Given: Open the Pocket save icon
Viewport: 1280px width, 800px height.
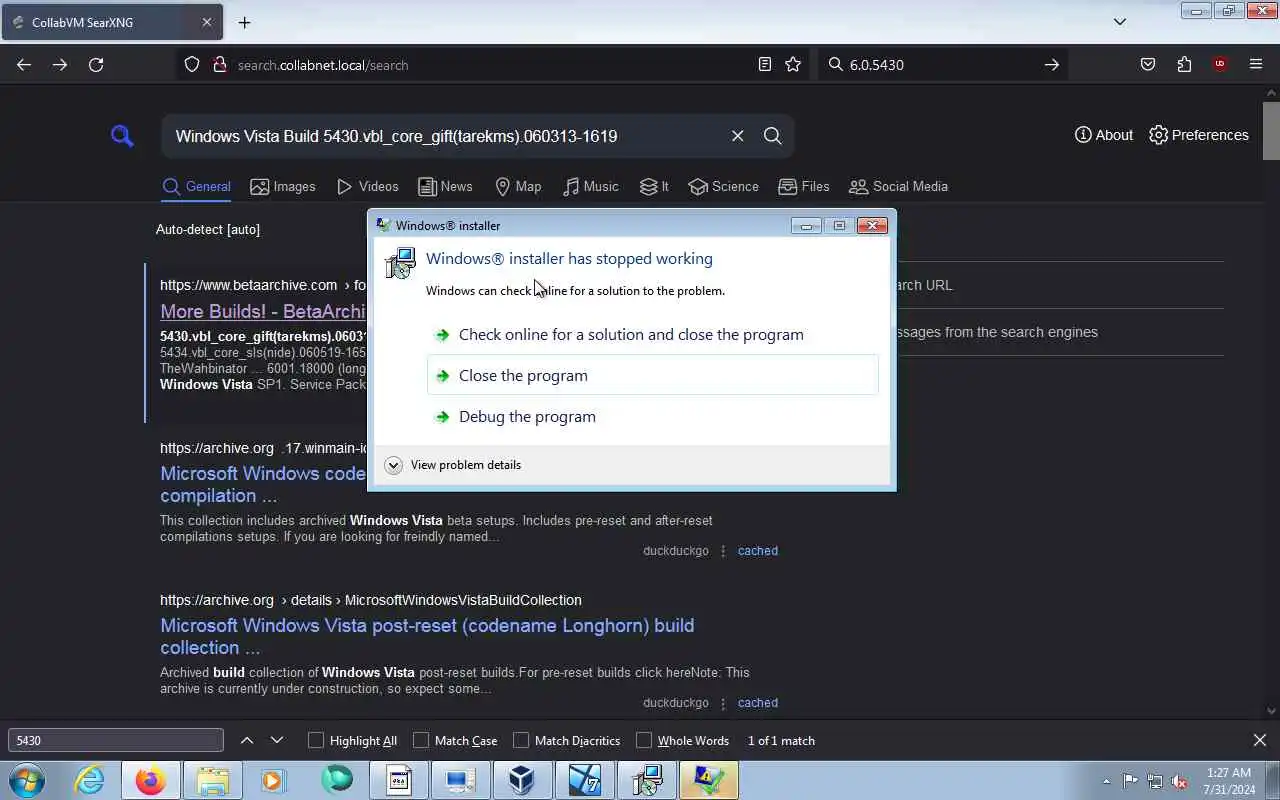Looking at the screenshot, I should click(1148, 64).
